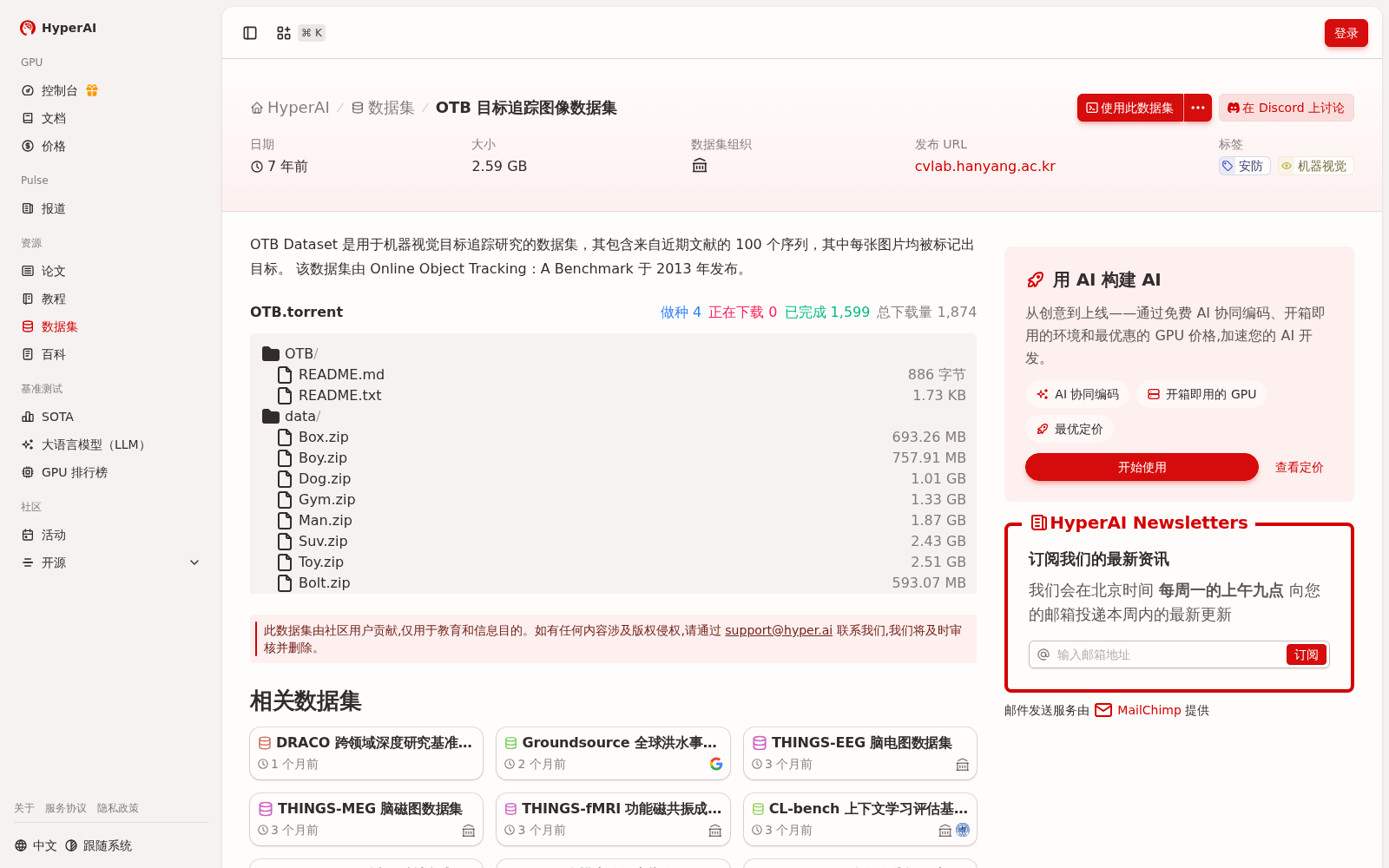Click the Box.zip file icon
Image resolution: width=1389 pixels, height=868 pixels.
coord(285,437)
